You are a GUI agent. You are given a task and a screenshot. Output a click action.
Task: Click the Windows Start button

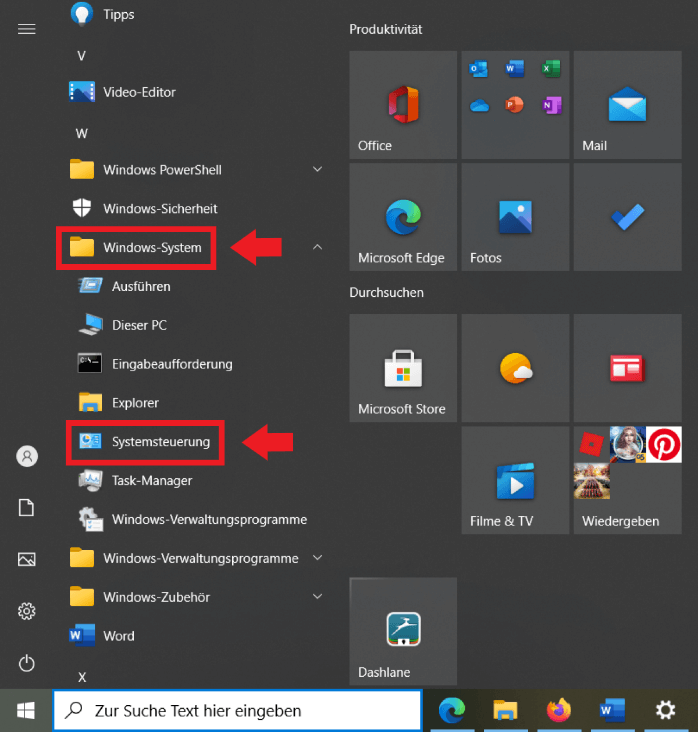point(26,710)
